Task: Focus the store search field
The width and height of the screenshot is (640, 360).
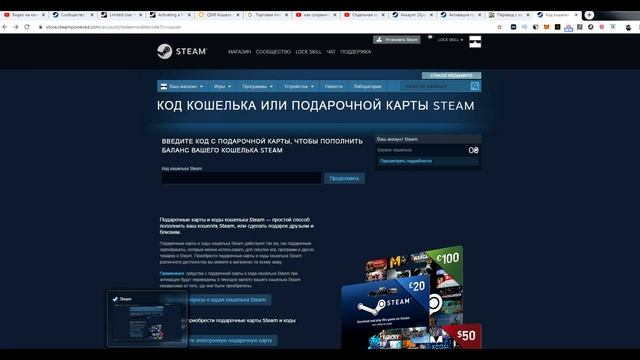Action: 435,86
